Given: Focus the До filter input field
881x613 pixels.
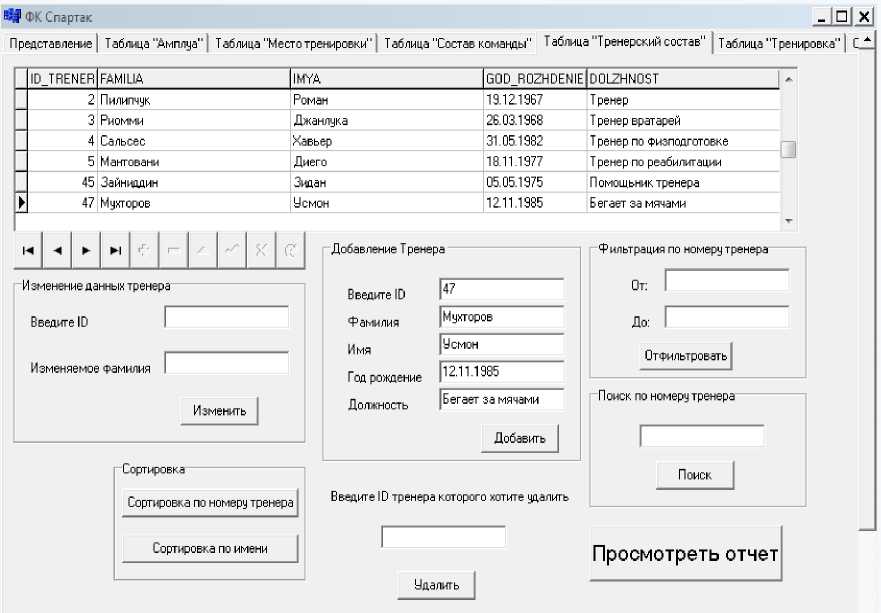Looking at the screenshot, I should 726,317.
